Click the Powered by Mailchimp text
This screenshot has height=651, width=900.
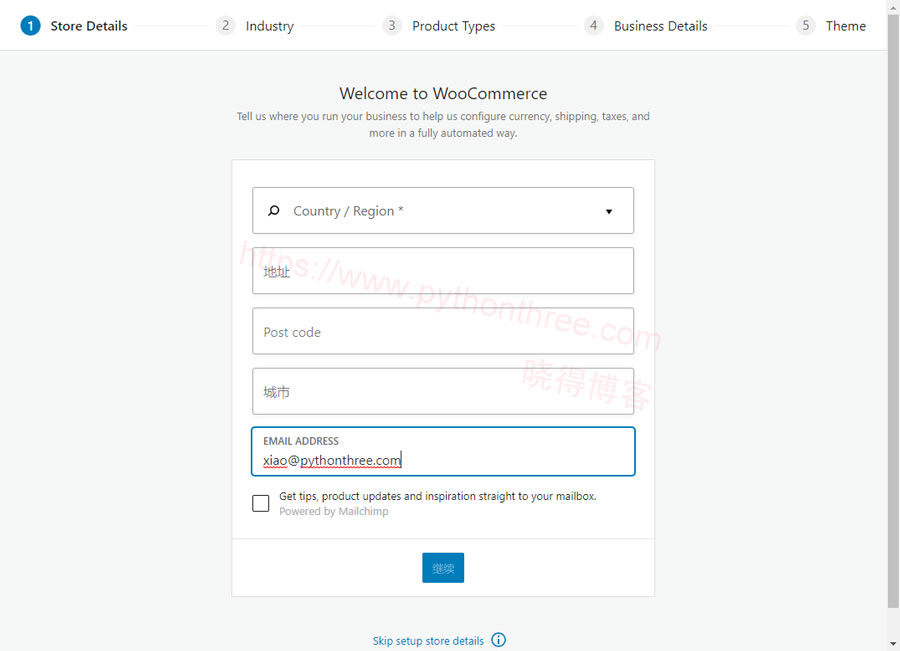tap(333, 512)
